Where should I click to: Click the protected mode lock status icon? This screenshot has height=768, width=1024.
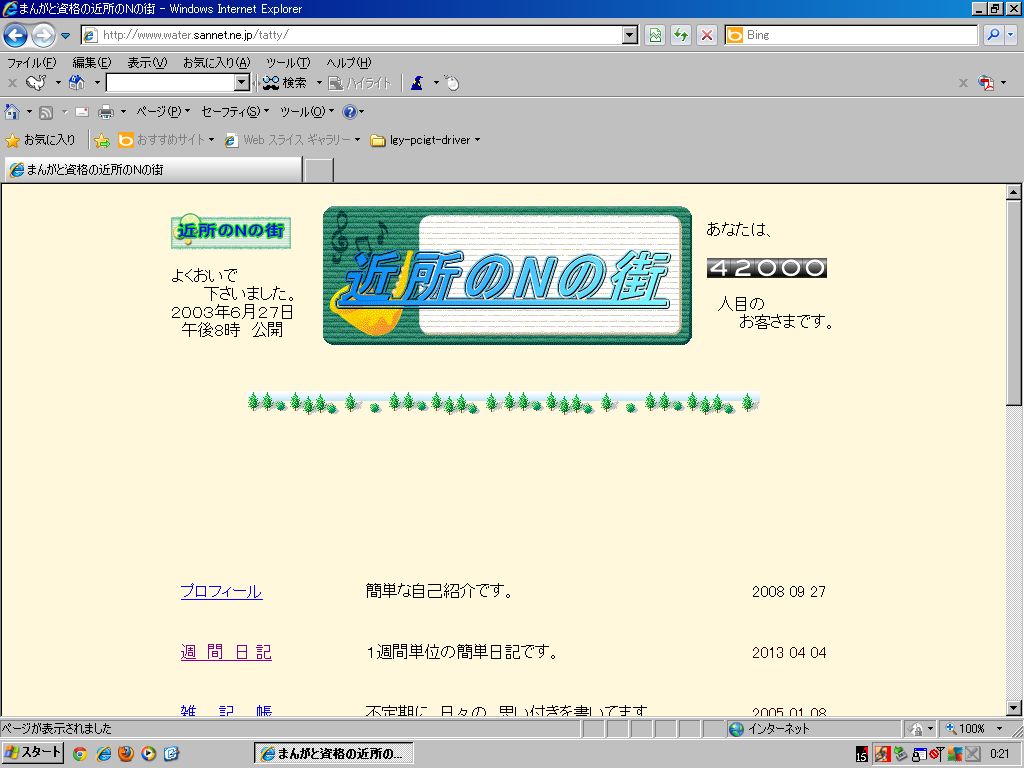(917, 729)
